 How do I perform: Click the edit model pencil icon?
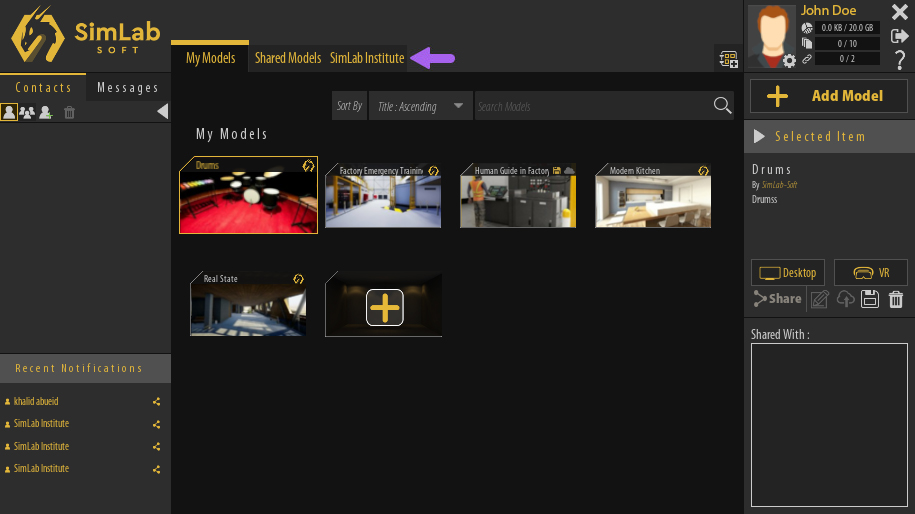[819, 299]
